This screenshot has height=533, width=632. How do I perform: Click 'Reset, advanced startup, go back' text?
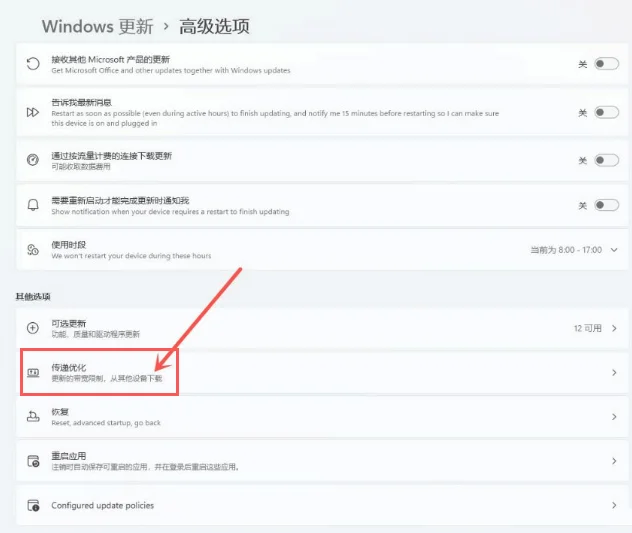pos(106,423)
